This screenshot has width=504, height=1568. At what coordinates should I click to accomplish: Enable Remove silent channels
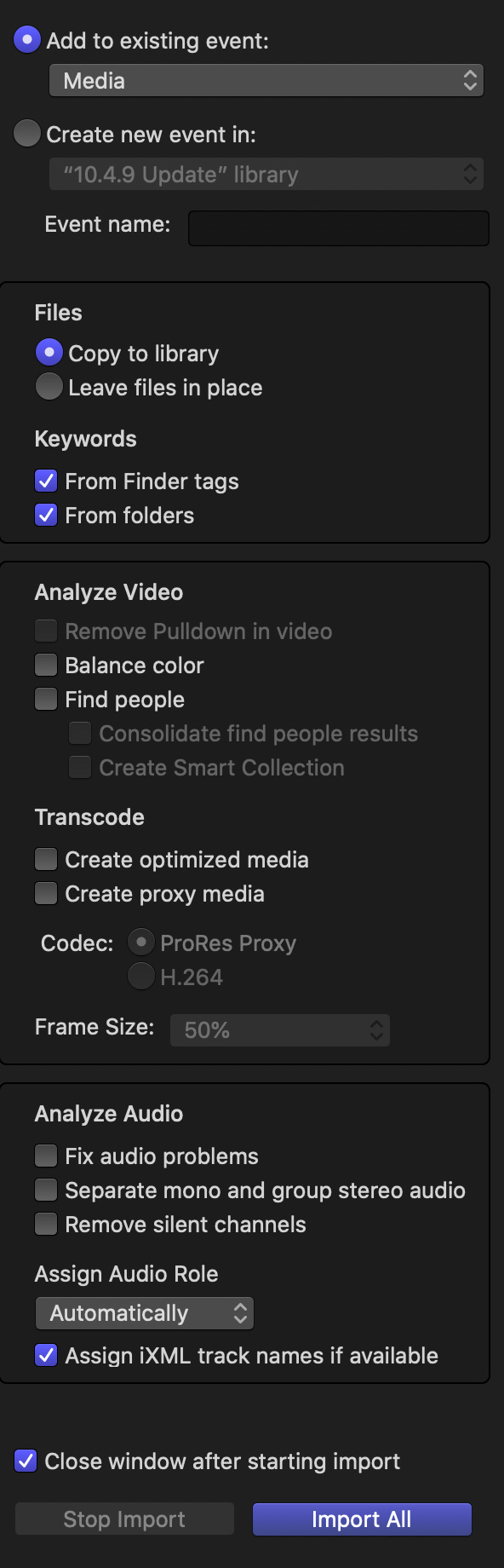tap(46, 1225)
